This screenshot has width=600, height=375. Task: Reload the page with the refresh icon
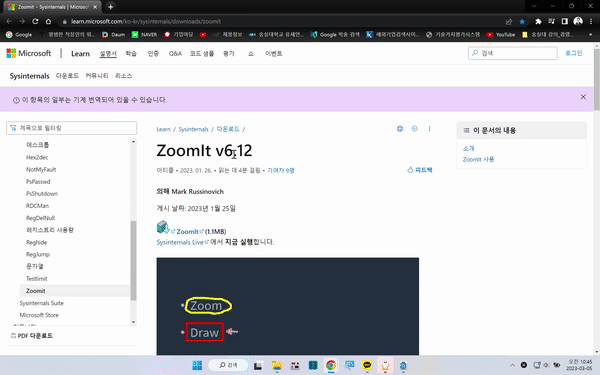[35, 21]
